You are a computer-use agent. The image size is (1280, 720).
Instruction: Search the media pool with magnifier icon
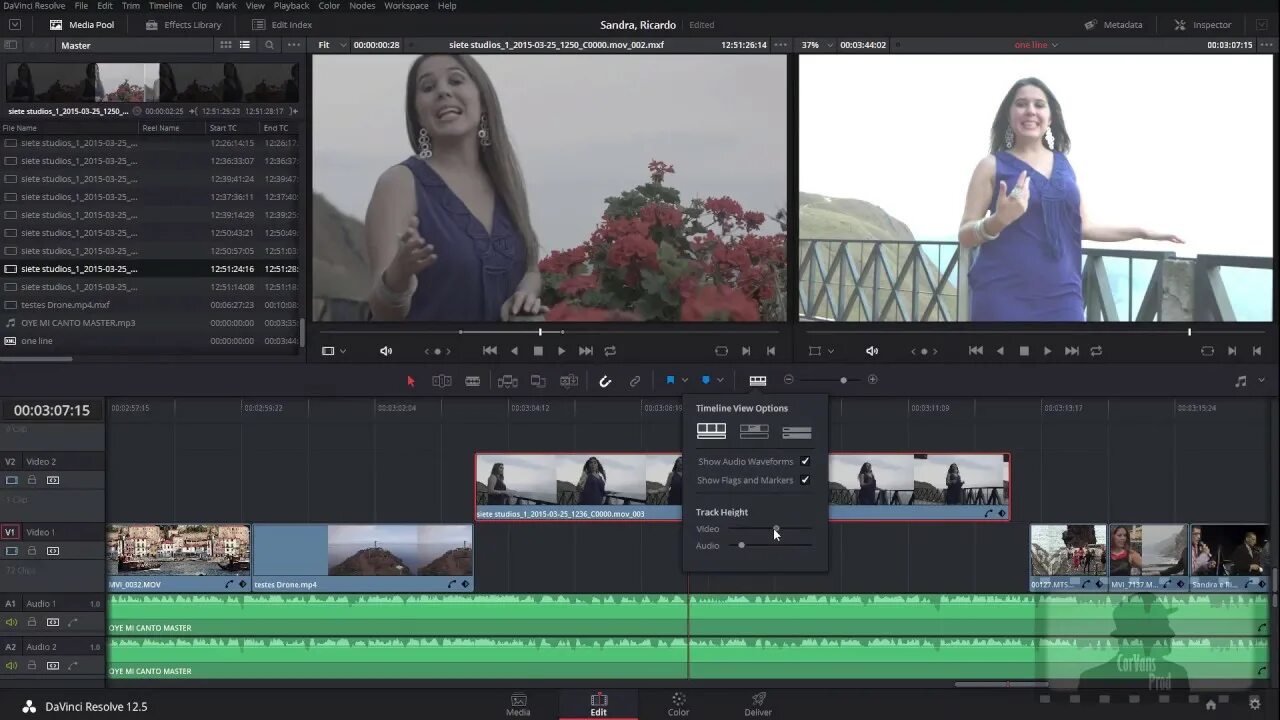click(269, 45)
